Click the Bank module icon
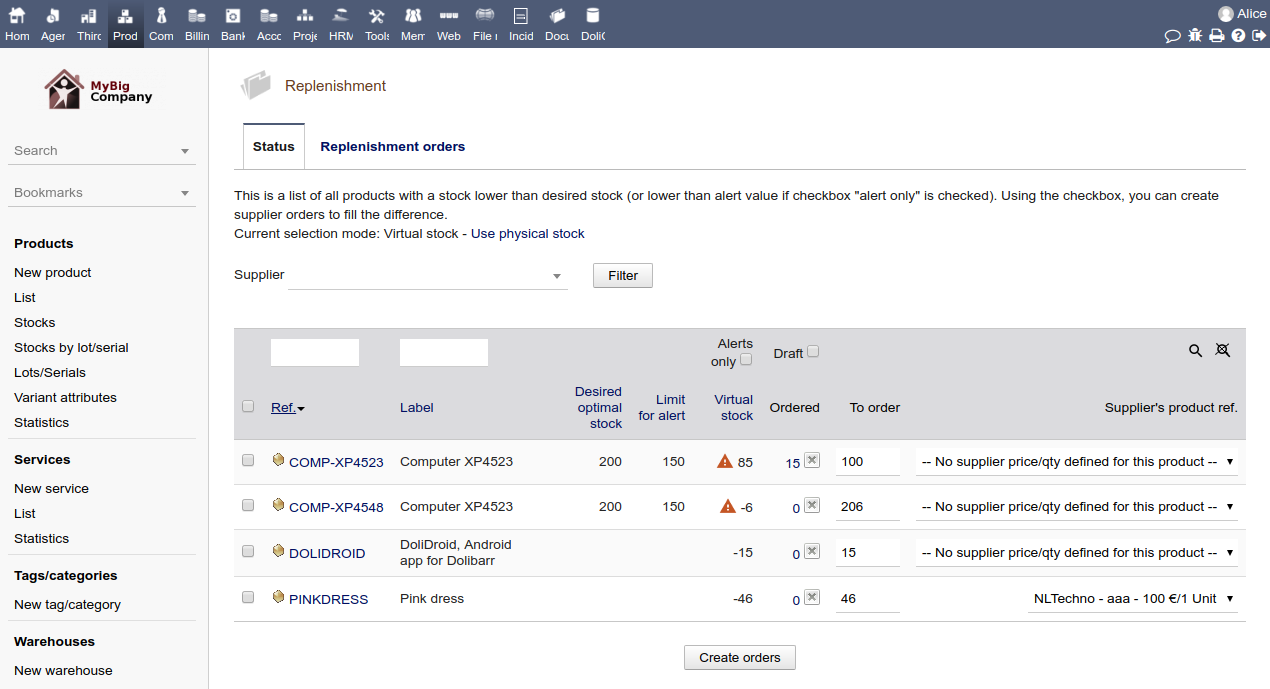This screenshot has height=689, width=1270. pos(233,24)
